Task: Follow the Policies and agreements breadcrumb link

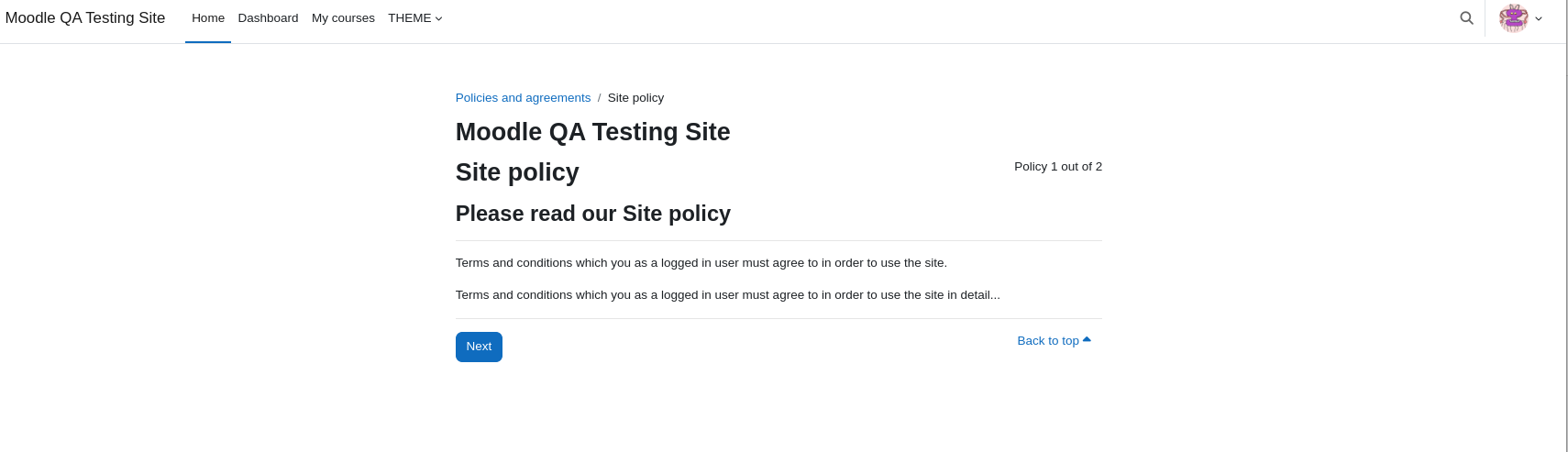Action: [x=523, y=98]
